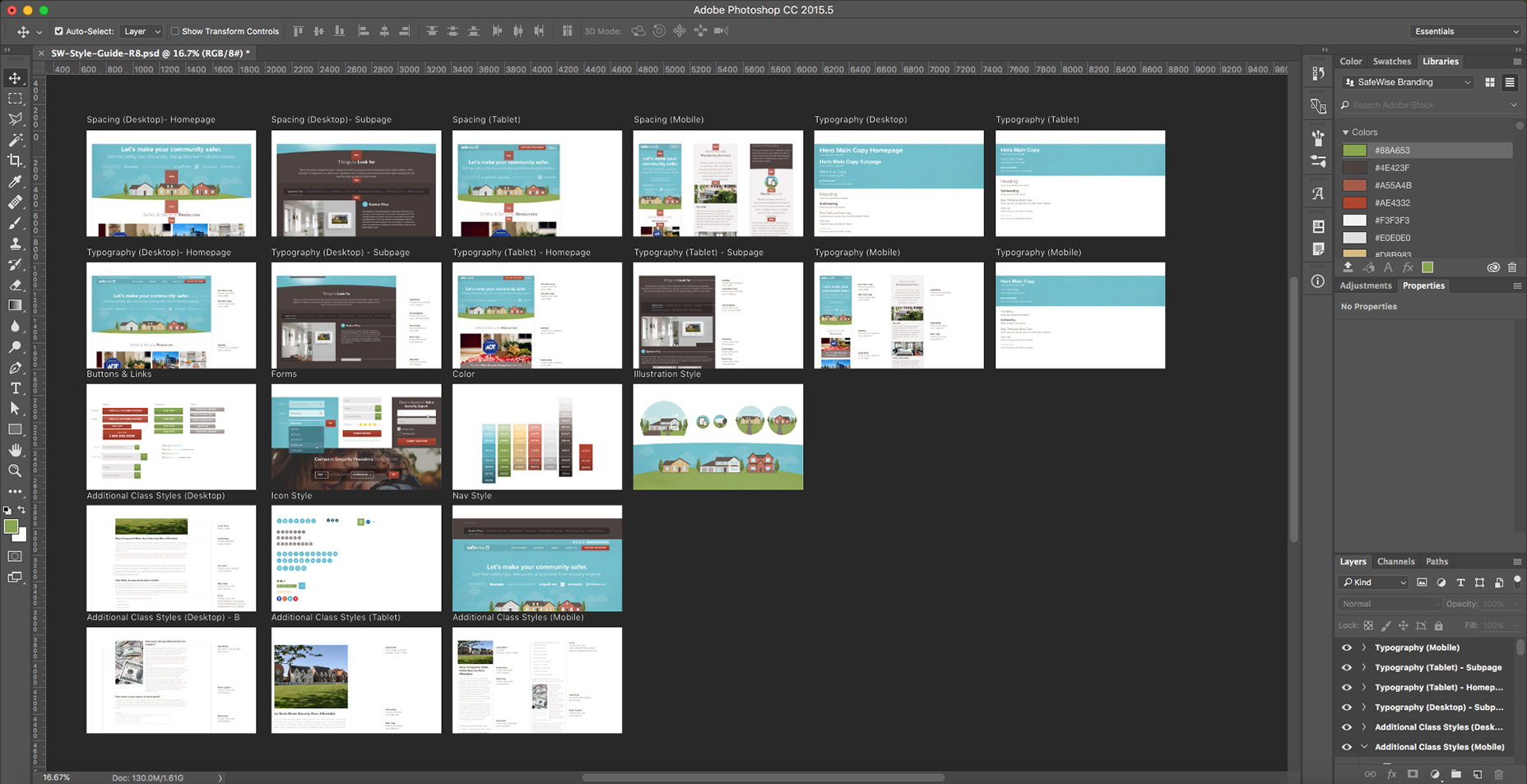This screenshot has width=1527, height=784.
Task: Pick the Horizontal Type tool
Action: point(15,388)
